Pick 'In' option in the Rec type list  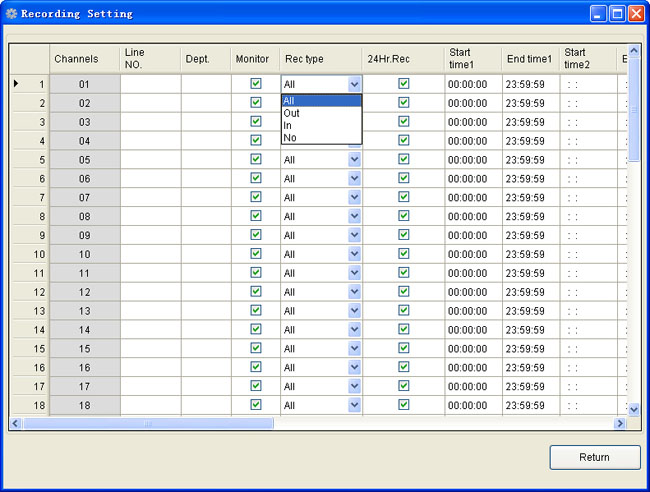click(x=288, y=126)
